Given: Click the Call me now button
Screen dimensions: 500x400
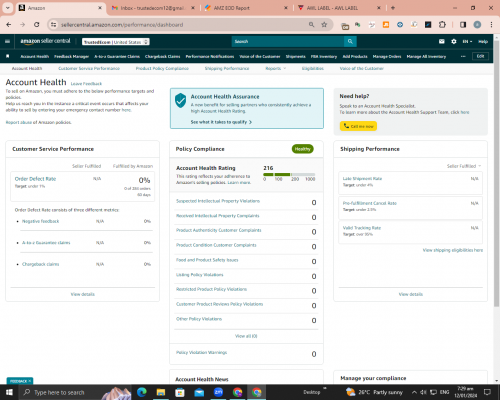Looking at the screenshot, I should tap(358, 126).
